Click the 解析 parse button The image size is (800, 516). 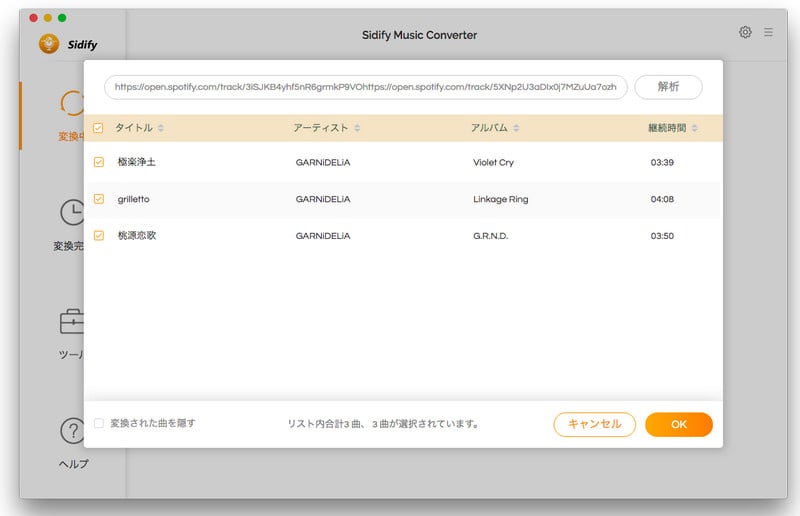click(668, 87)
